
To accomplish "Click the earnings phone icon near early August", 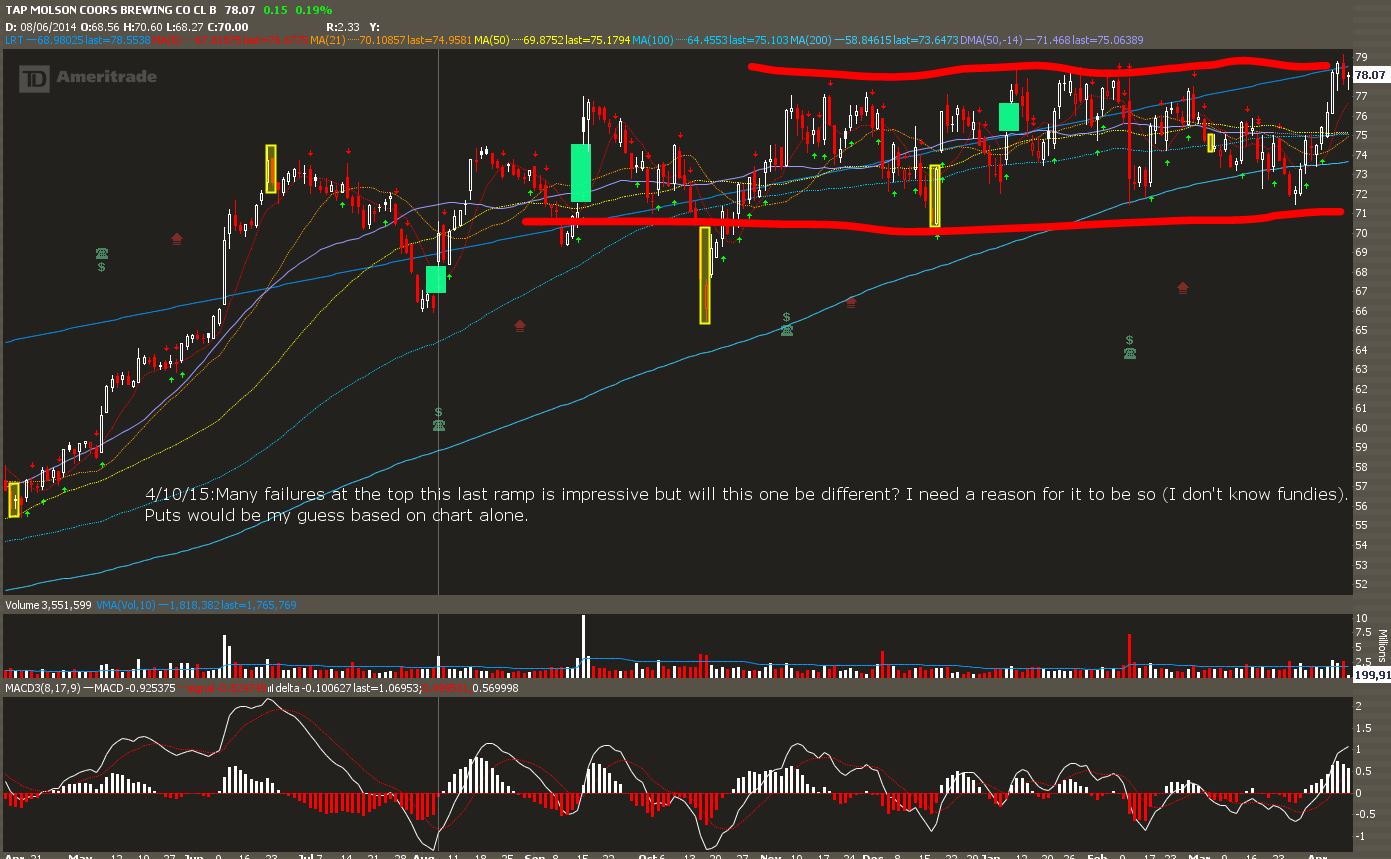I will 439,425.
